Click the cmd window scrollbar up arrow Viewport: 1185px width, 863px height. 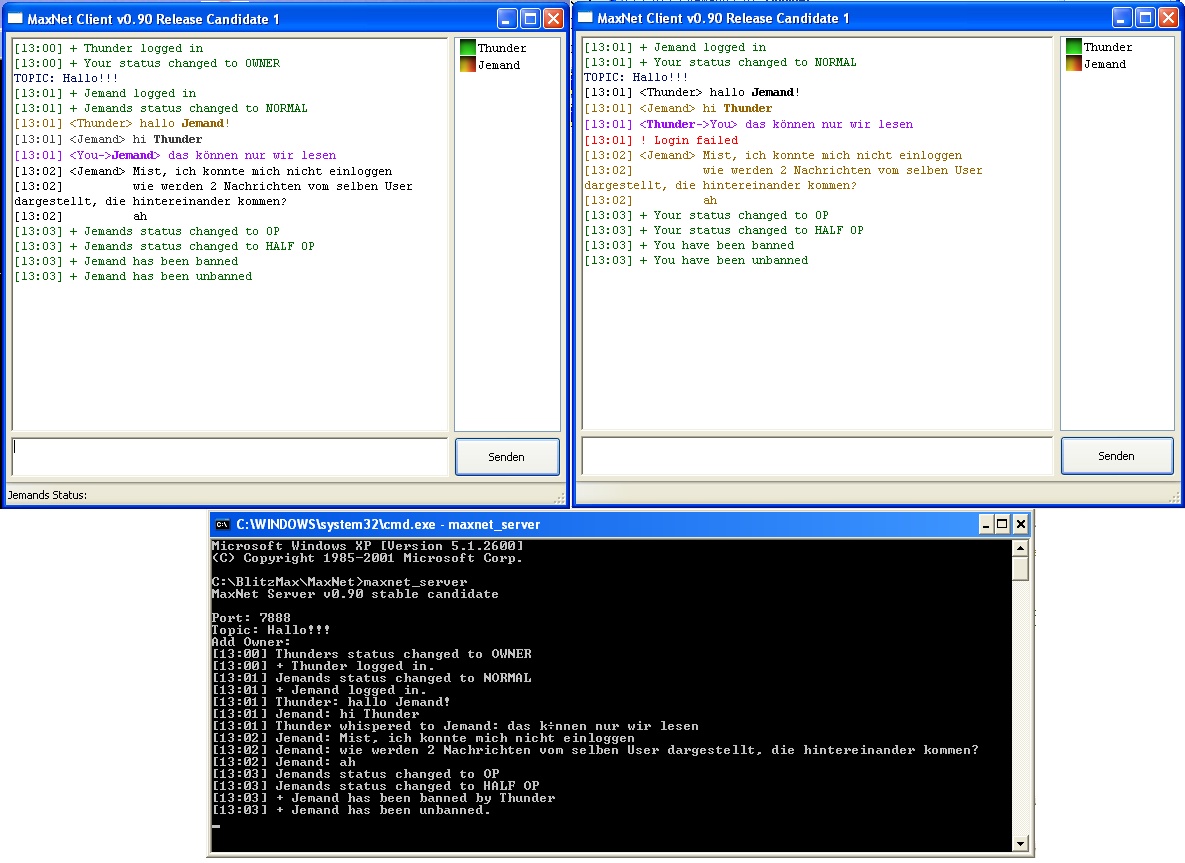pos(1020,548)
